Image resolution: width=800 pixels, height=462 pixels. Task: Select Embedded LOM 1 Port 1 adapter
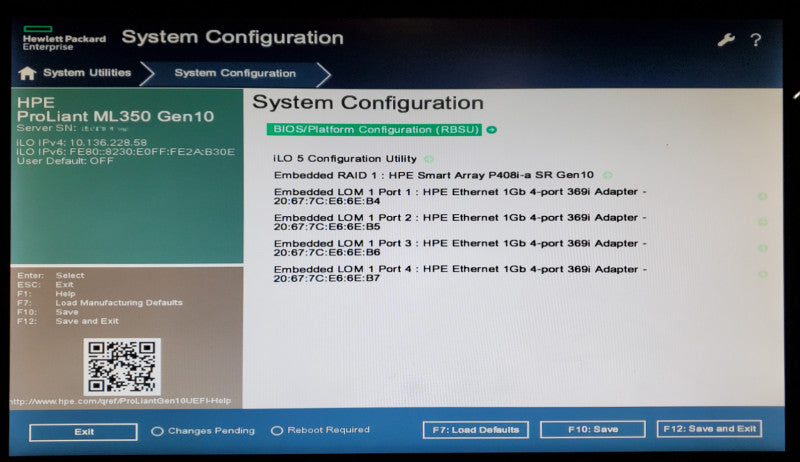point(460,196)
